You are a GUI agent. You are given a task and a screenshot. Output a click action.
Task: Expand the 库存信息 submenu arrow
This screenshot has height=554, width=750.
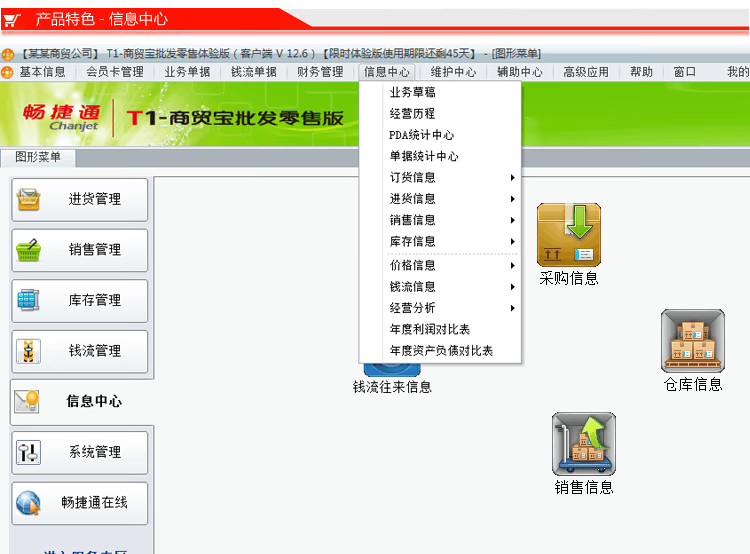[512, 241]
